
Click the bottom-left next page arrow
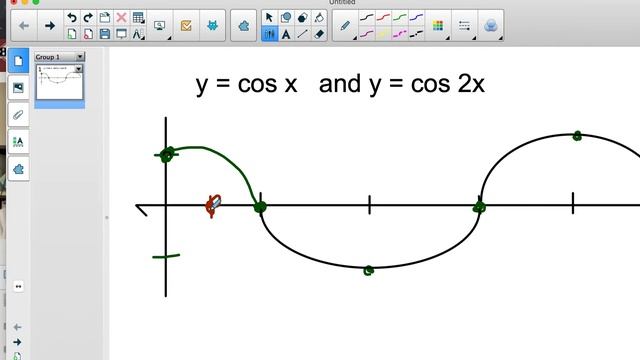[x=17, y=342]
